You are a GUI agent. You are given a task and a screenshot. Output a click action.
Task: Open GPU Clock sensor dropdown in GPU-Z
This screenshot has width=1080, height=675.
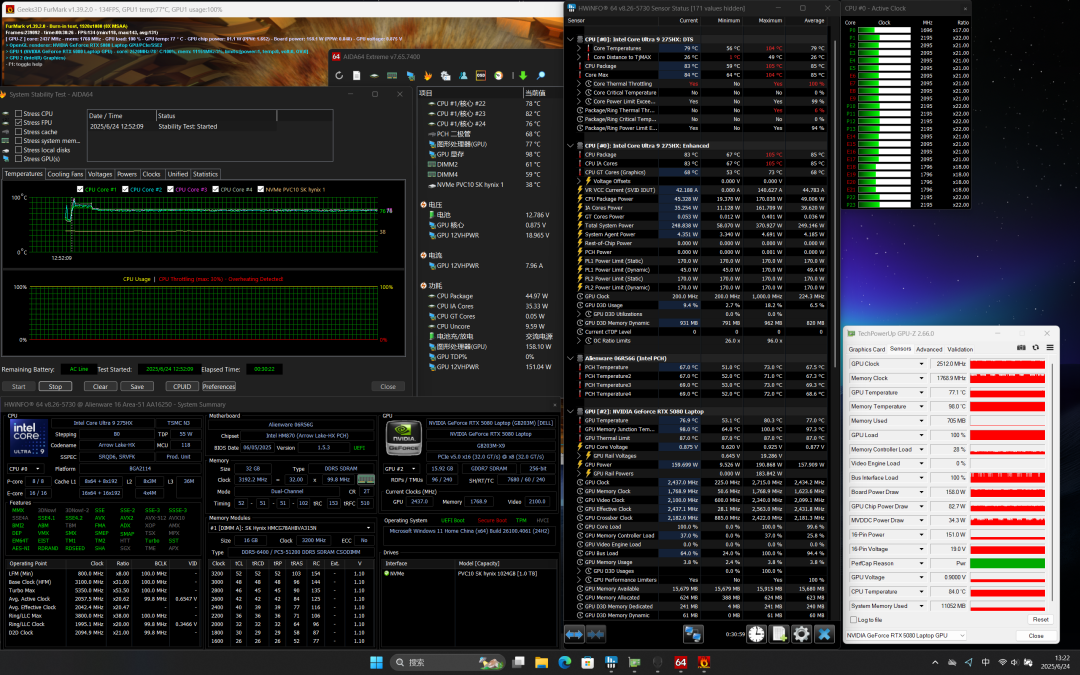click(x=921, y=364)
